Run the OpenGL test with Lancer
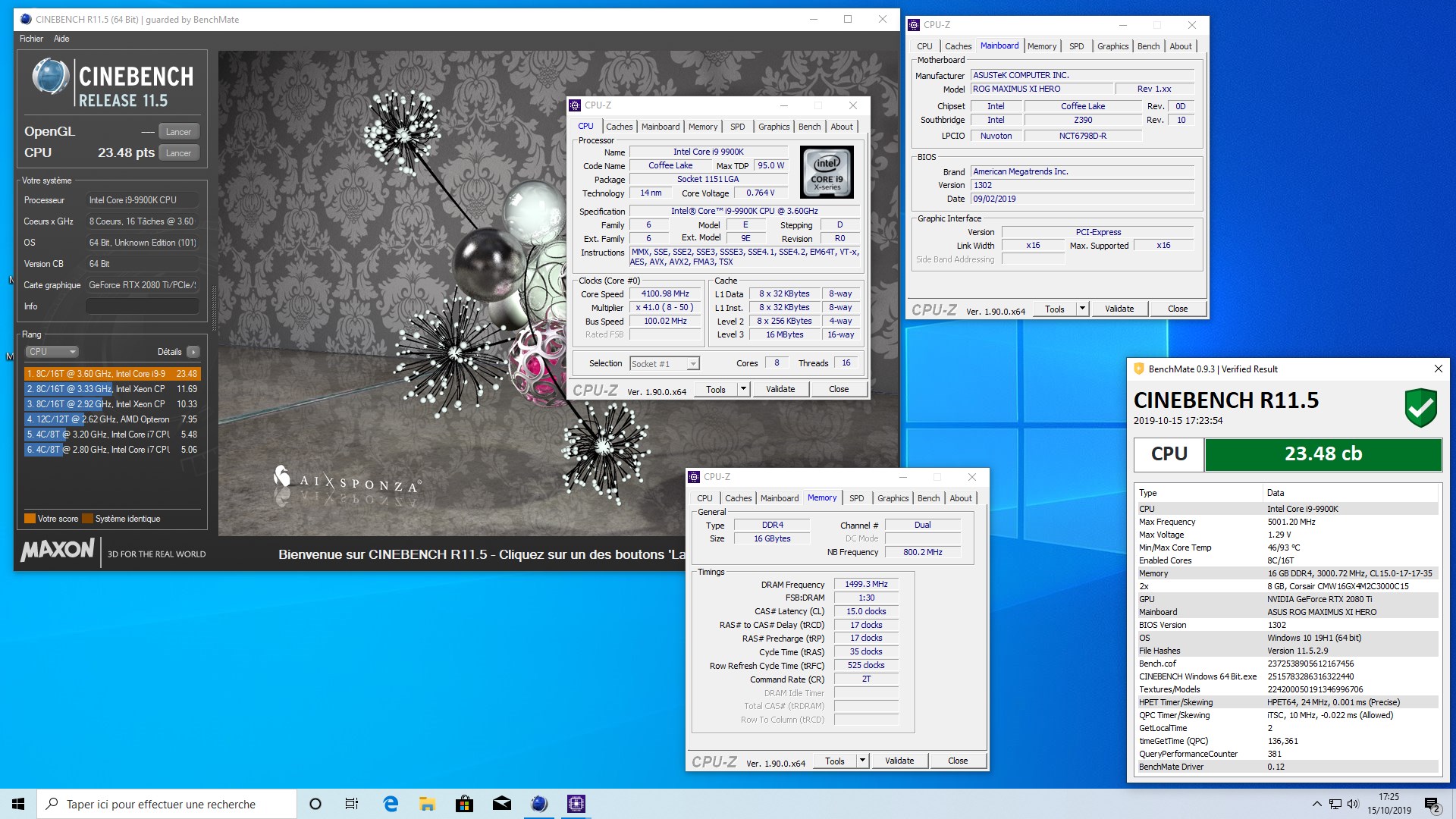1456x819 pixels. click(x=179, y=132)
